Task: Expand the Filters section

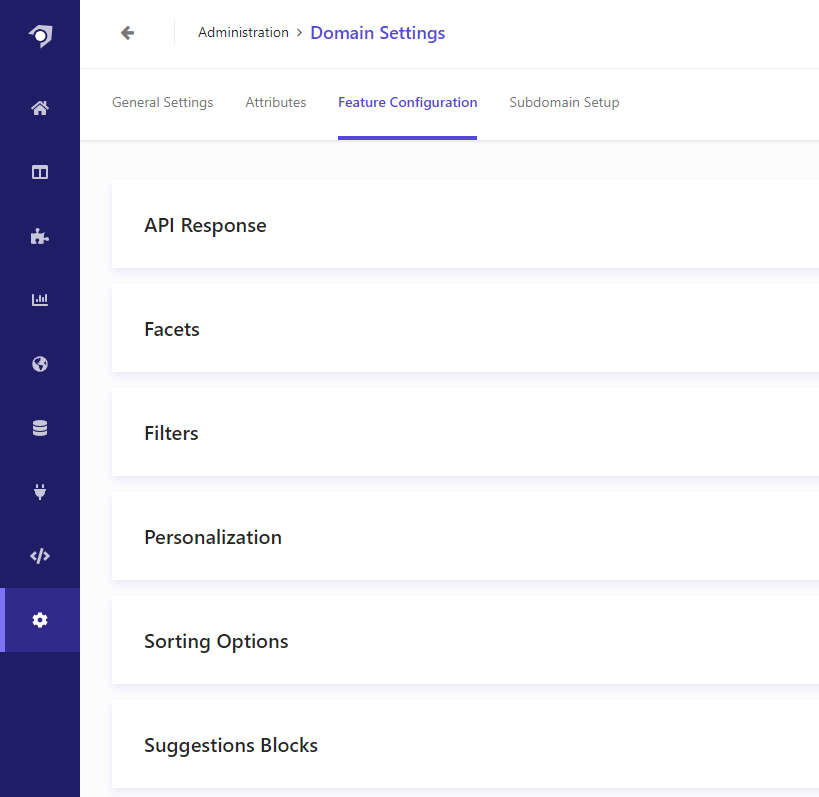Action: (x=465, y=432)
